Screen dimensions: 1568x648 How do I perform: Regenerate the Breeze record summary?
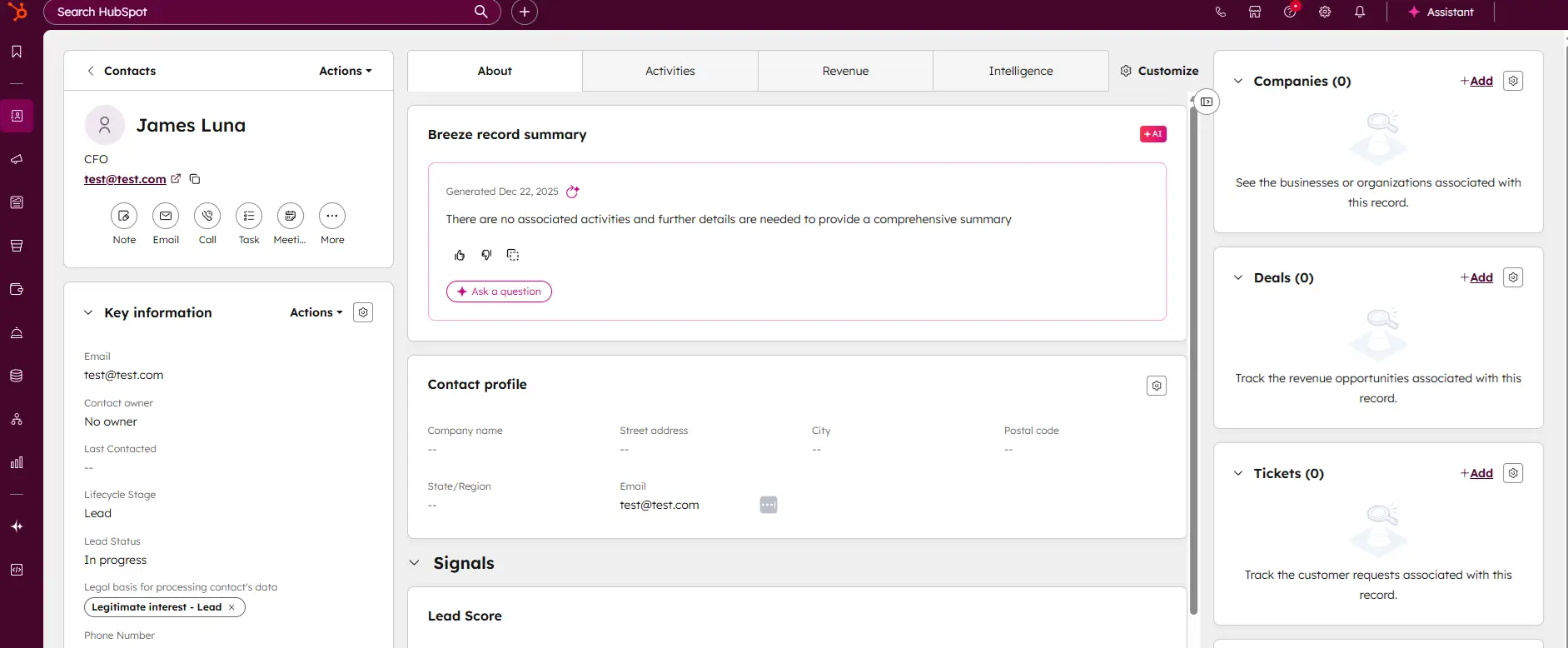(x=572, y=192)
